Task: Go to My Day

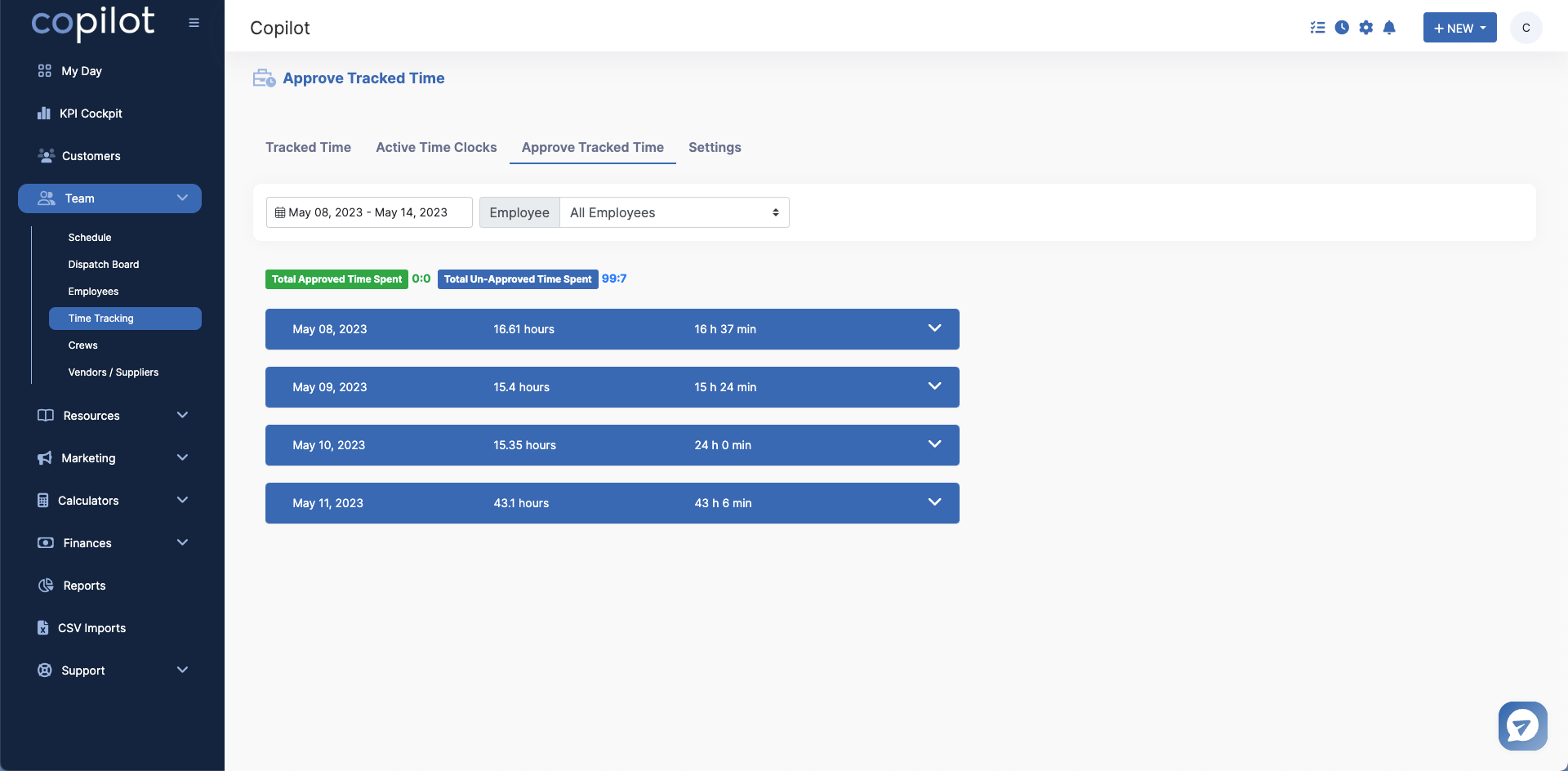Action: coord(82,71)
